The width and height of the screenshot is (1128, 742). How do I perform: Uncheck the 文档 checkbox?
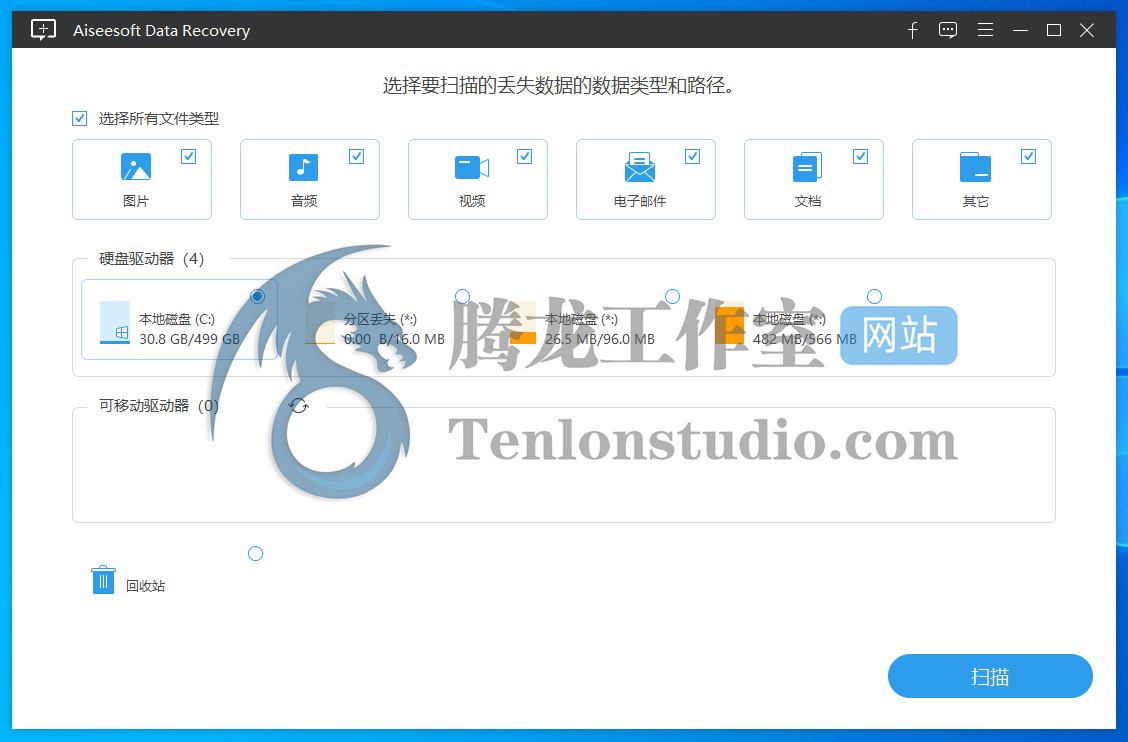click(860, 156)
